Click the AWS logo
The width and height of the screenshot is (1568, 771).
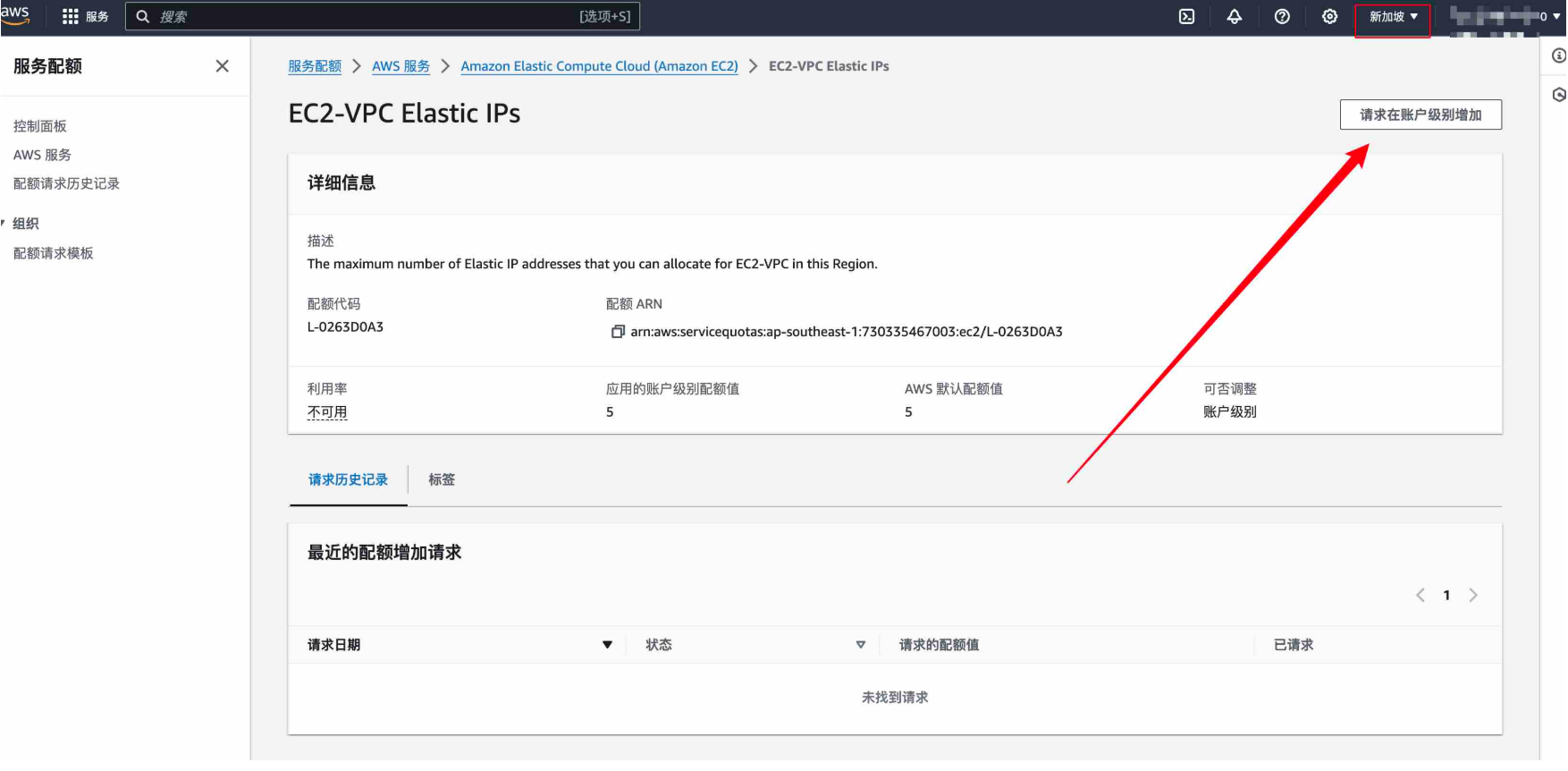click(x=15, y=14)
